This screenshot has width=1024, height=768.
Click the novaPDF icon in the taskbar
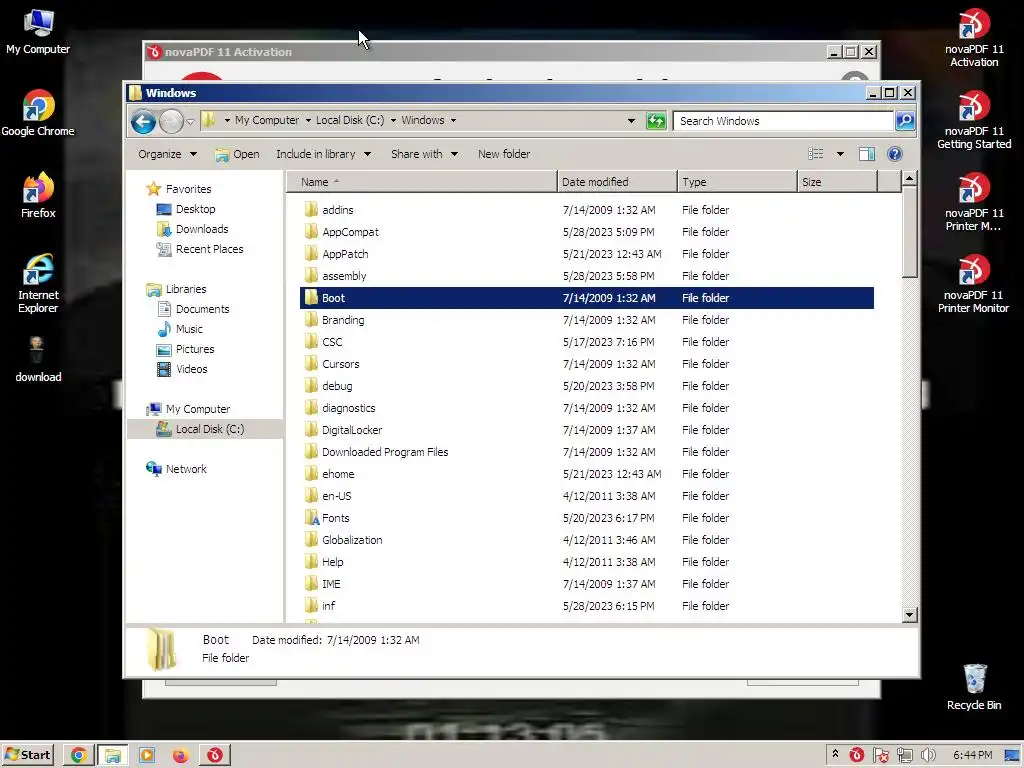(215, 756)
